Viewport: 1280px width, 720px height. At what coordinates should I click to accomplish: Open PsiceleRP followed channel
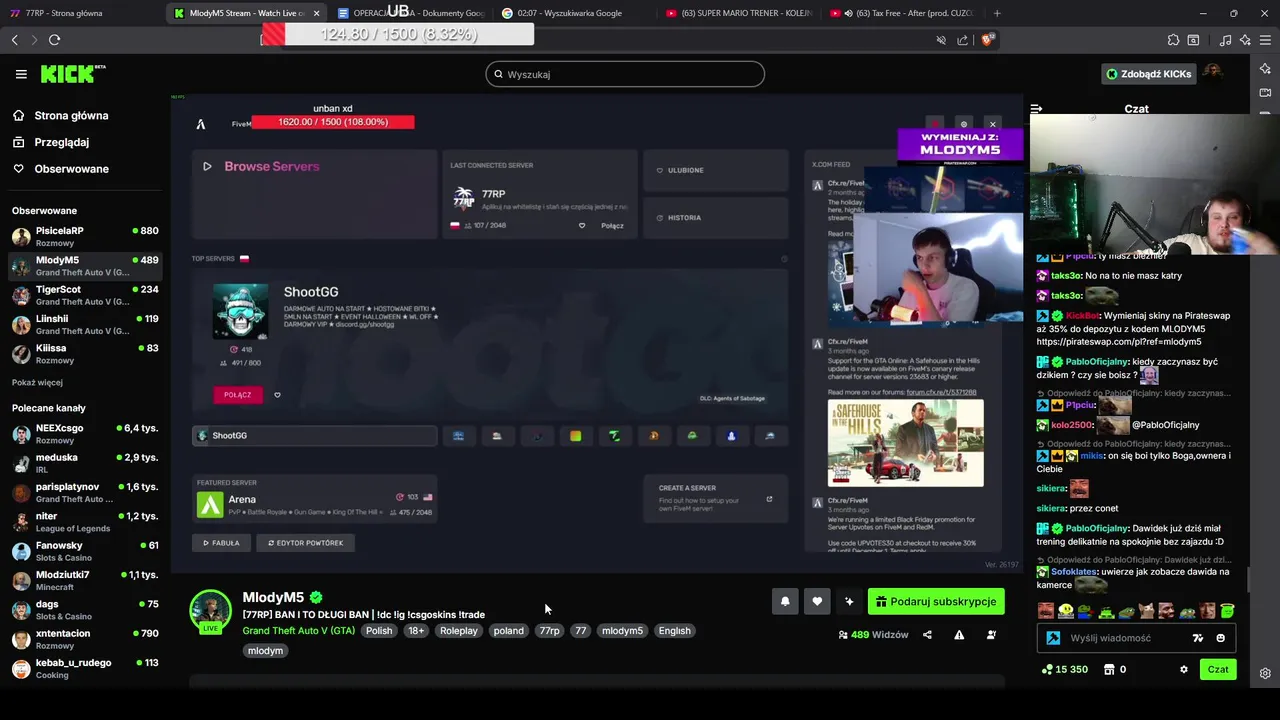point(85,236)
